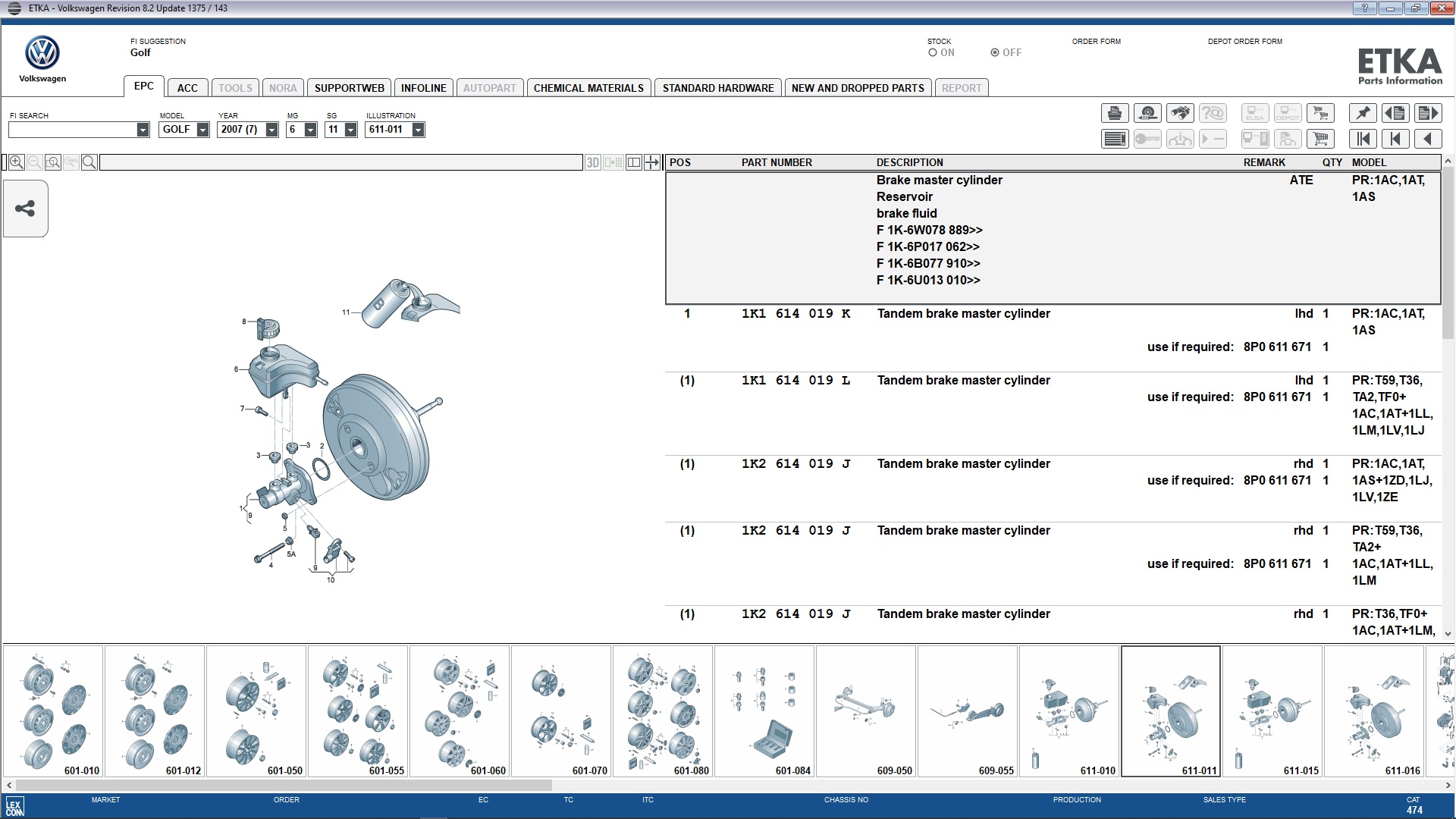This screenshot has width=1456, height=819.
Task: Open the FI SEARCH dropdown
Action: [x=143, y=130]
